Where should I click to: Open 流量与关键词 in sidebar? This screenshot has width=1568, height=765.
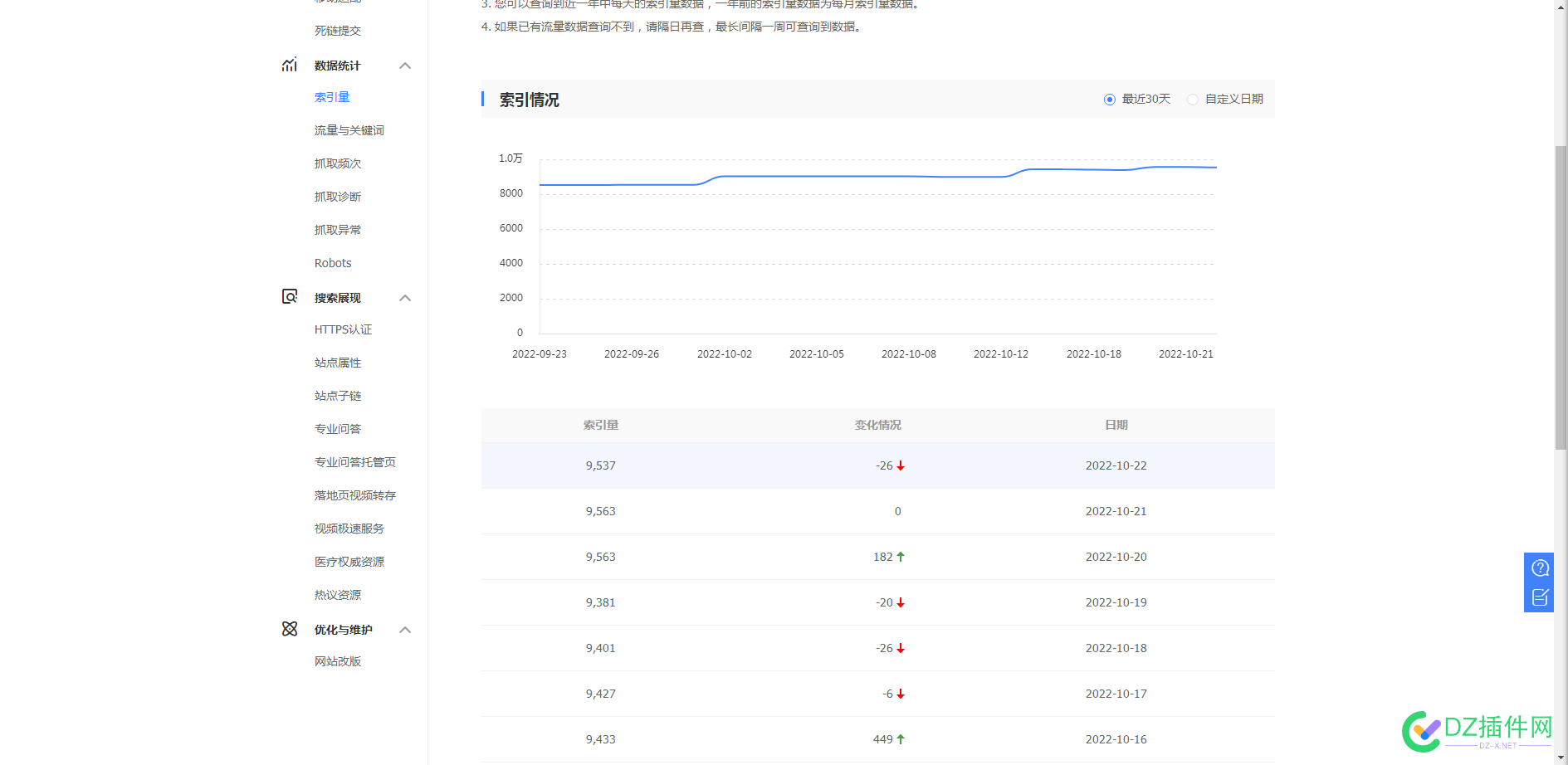coord(349,130)
